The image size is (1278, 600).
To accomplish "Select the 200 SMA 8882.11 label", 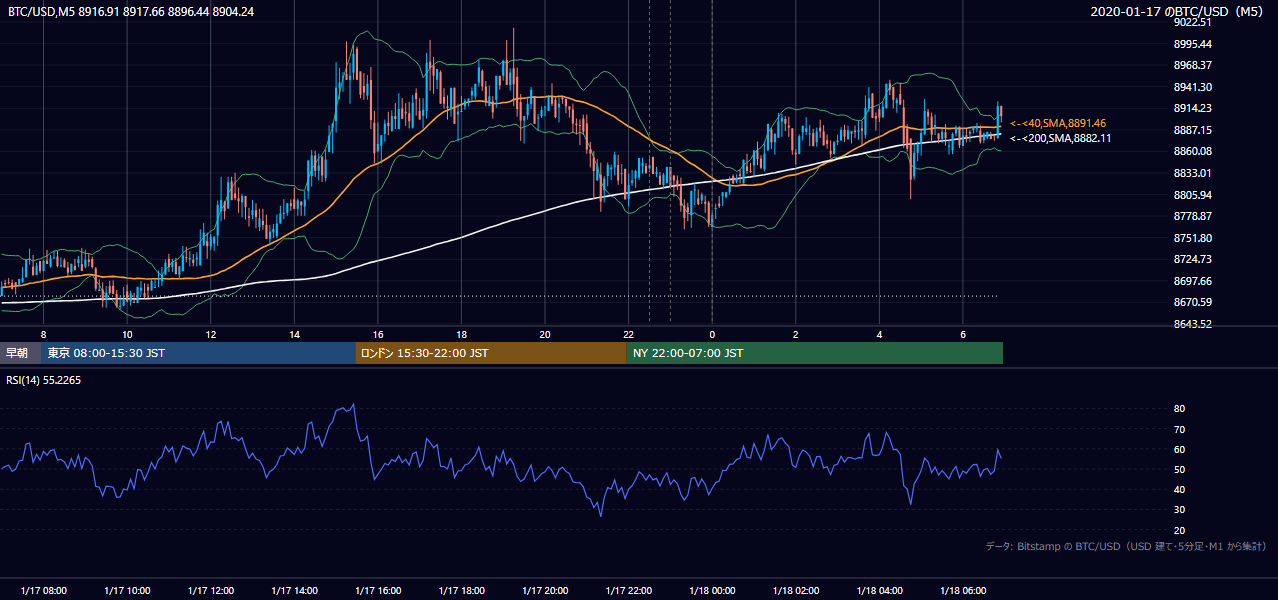I will click(1060, 138).
